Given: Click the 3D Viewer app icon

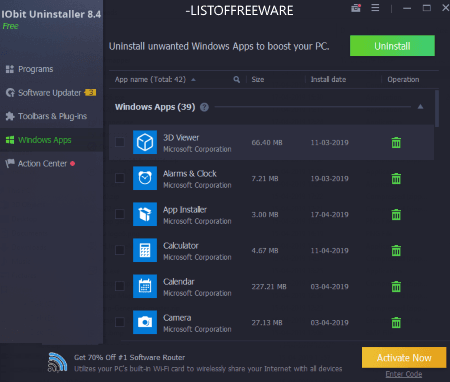Looking at the screenshot, I should (145, 142).
